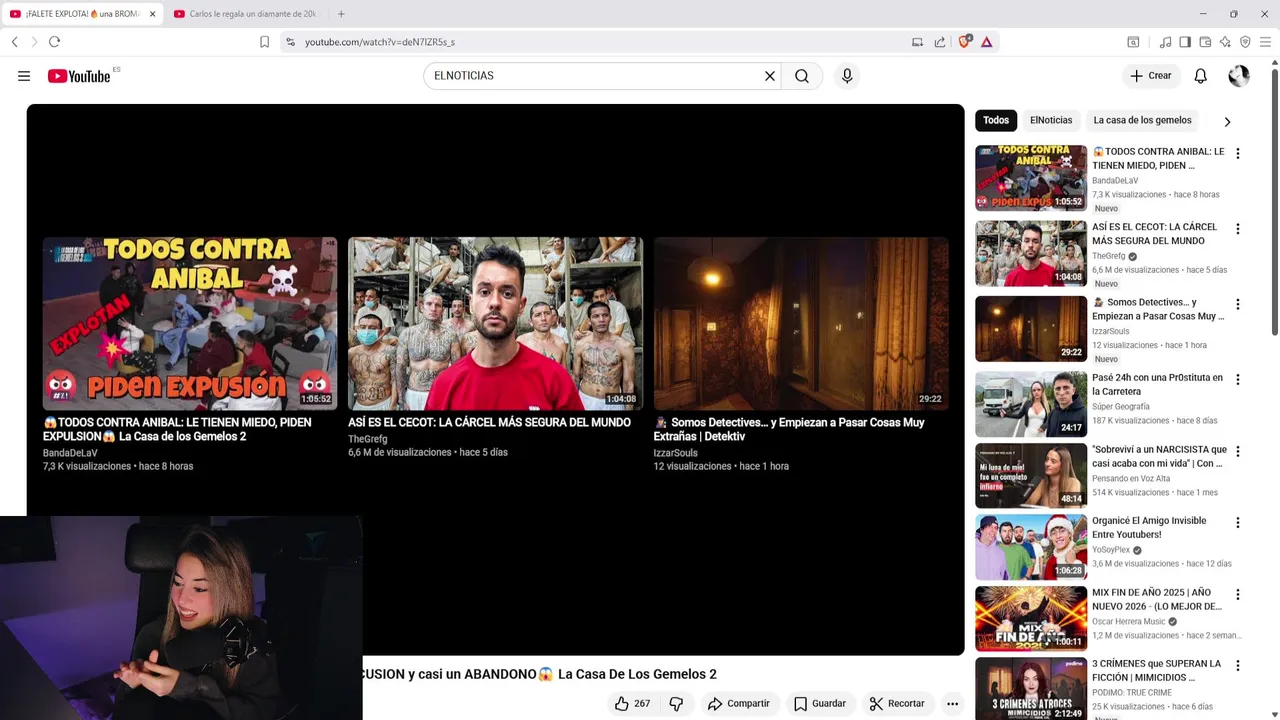Show more filter chips with the arrow
This screenshot has height=720, width=1280.
[1227, 122]
